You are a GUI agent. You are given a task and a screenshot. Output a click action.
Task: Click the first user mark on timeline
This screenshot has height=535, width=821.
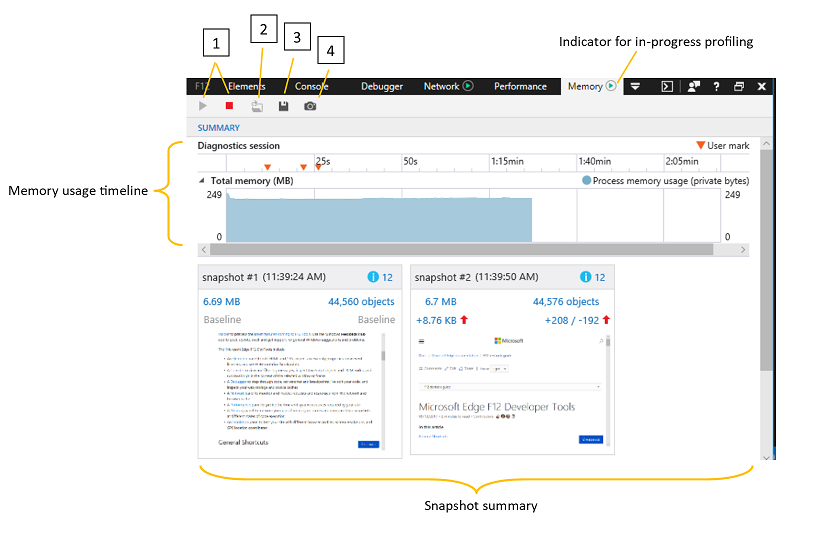pos(268,167)
